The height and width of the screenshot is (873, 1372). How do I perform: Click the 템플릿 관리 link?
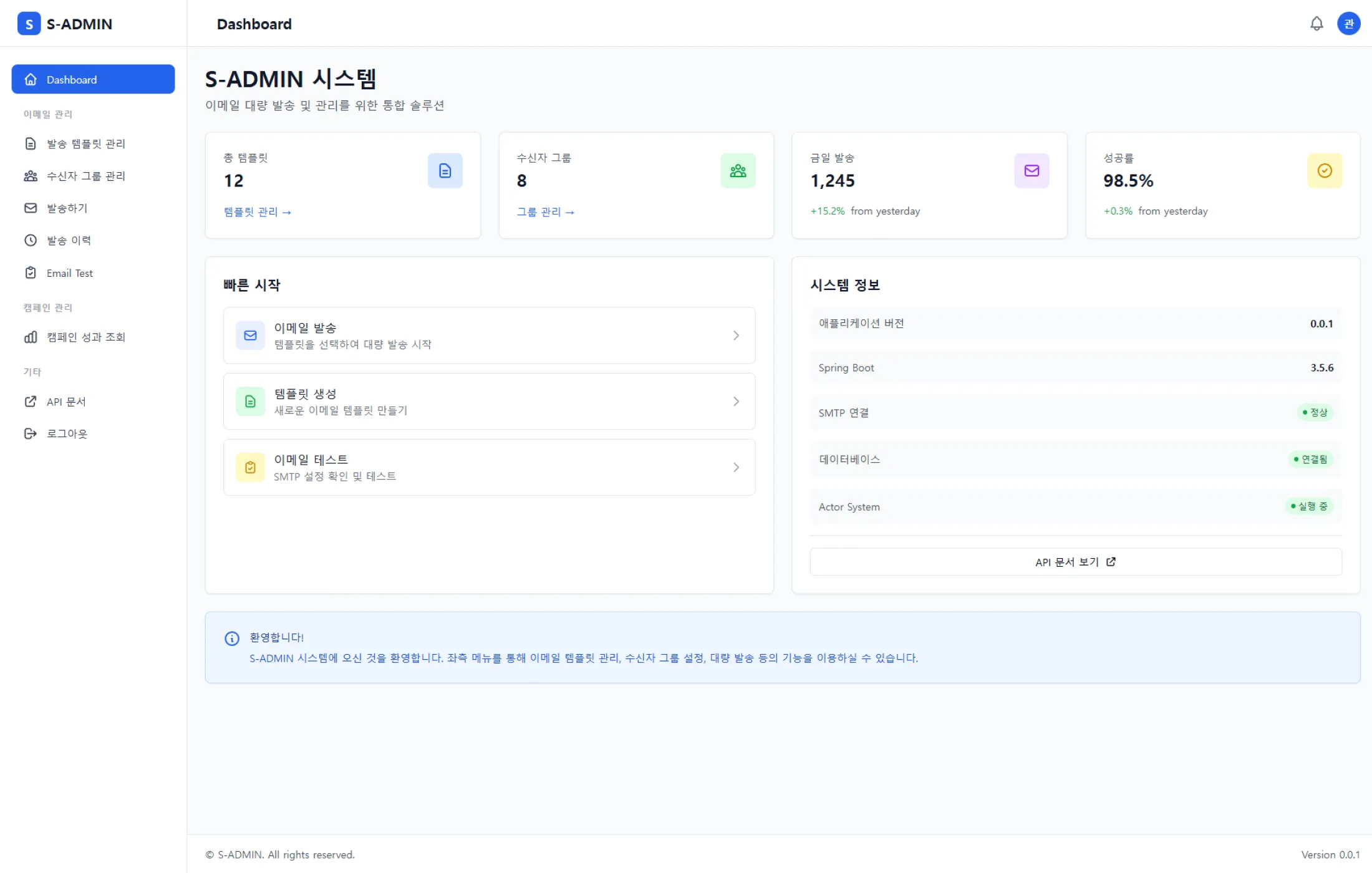click(257, 211)
